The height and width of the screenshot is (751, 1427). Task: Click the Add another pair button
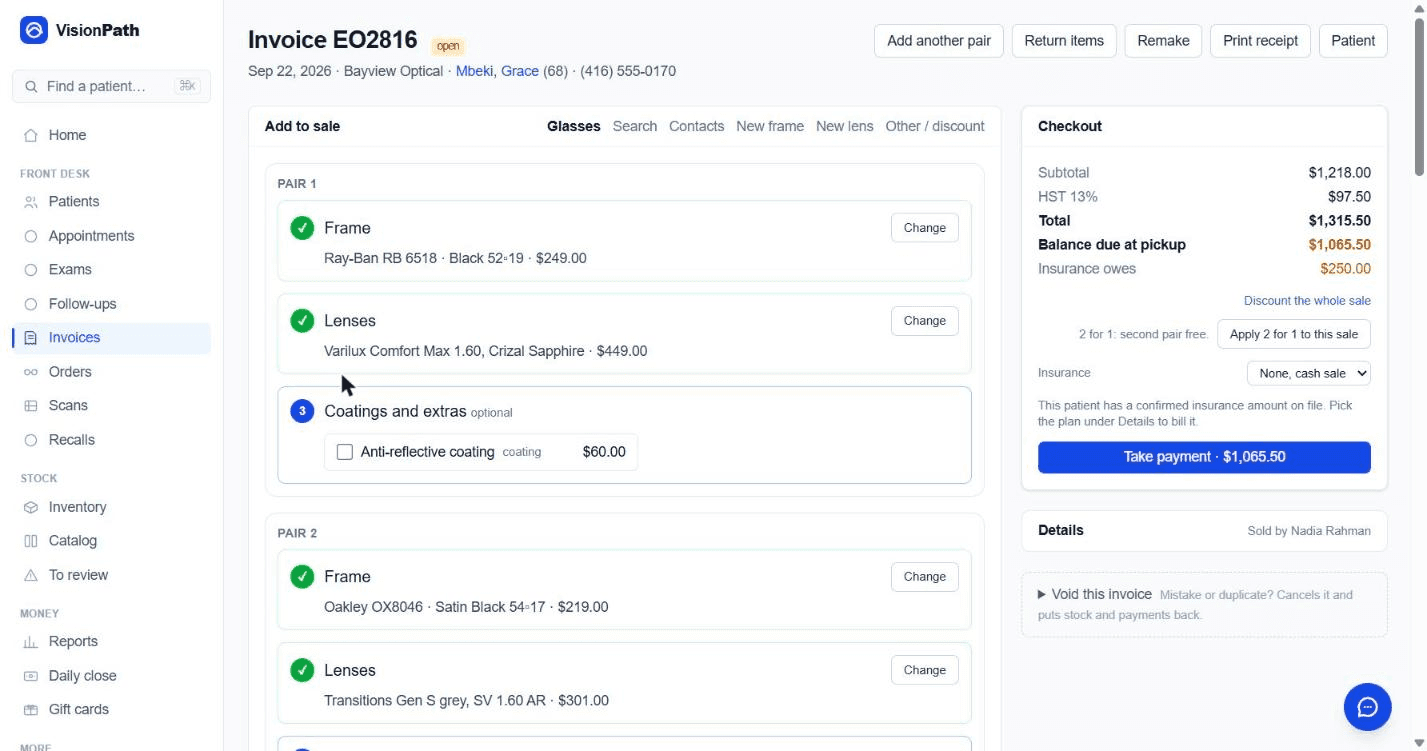(x=939, y=41)
